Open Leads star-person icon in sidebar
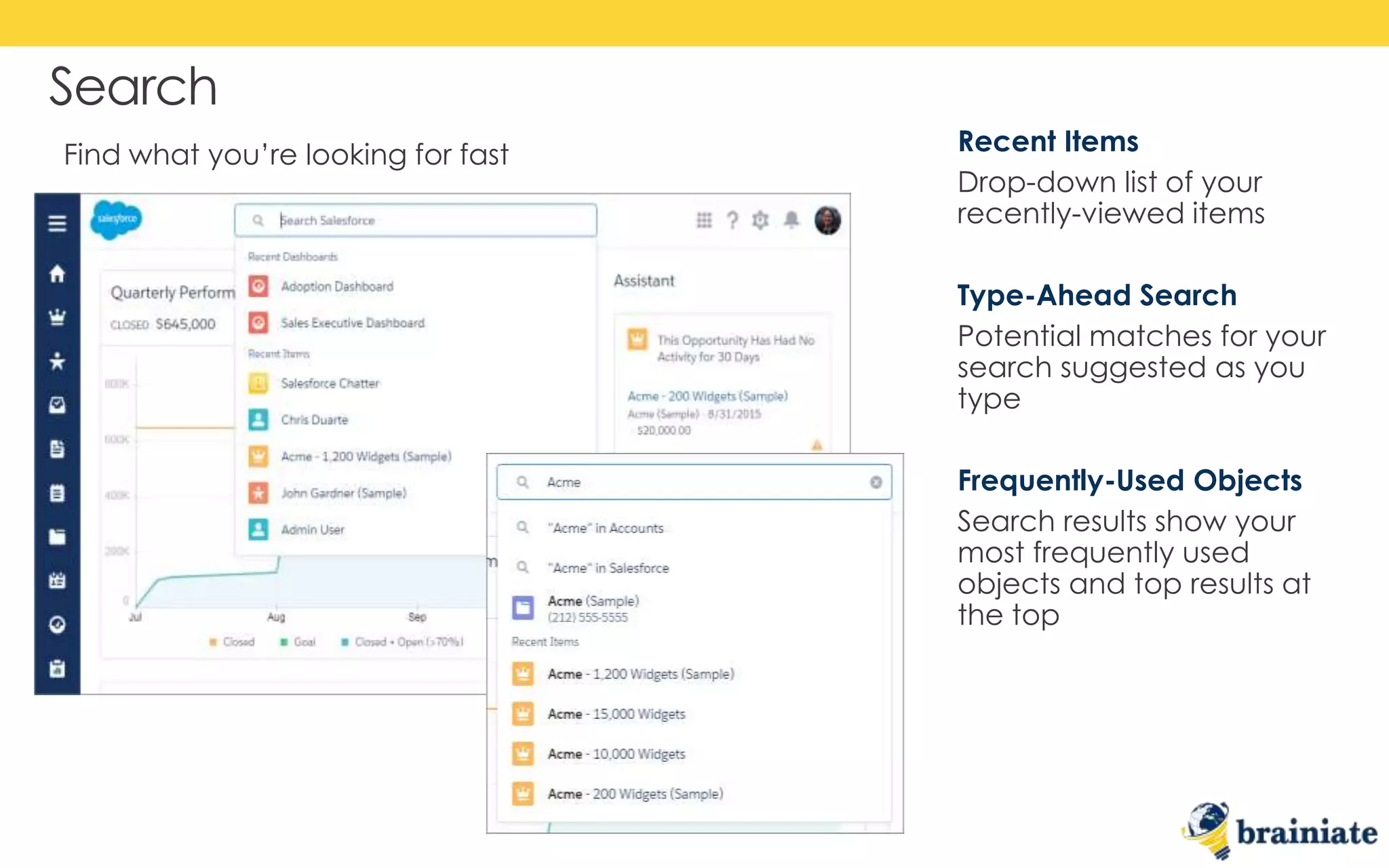 coord(58,361)
